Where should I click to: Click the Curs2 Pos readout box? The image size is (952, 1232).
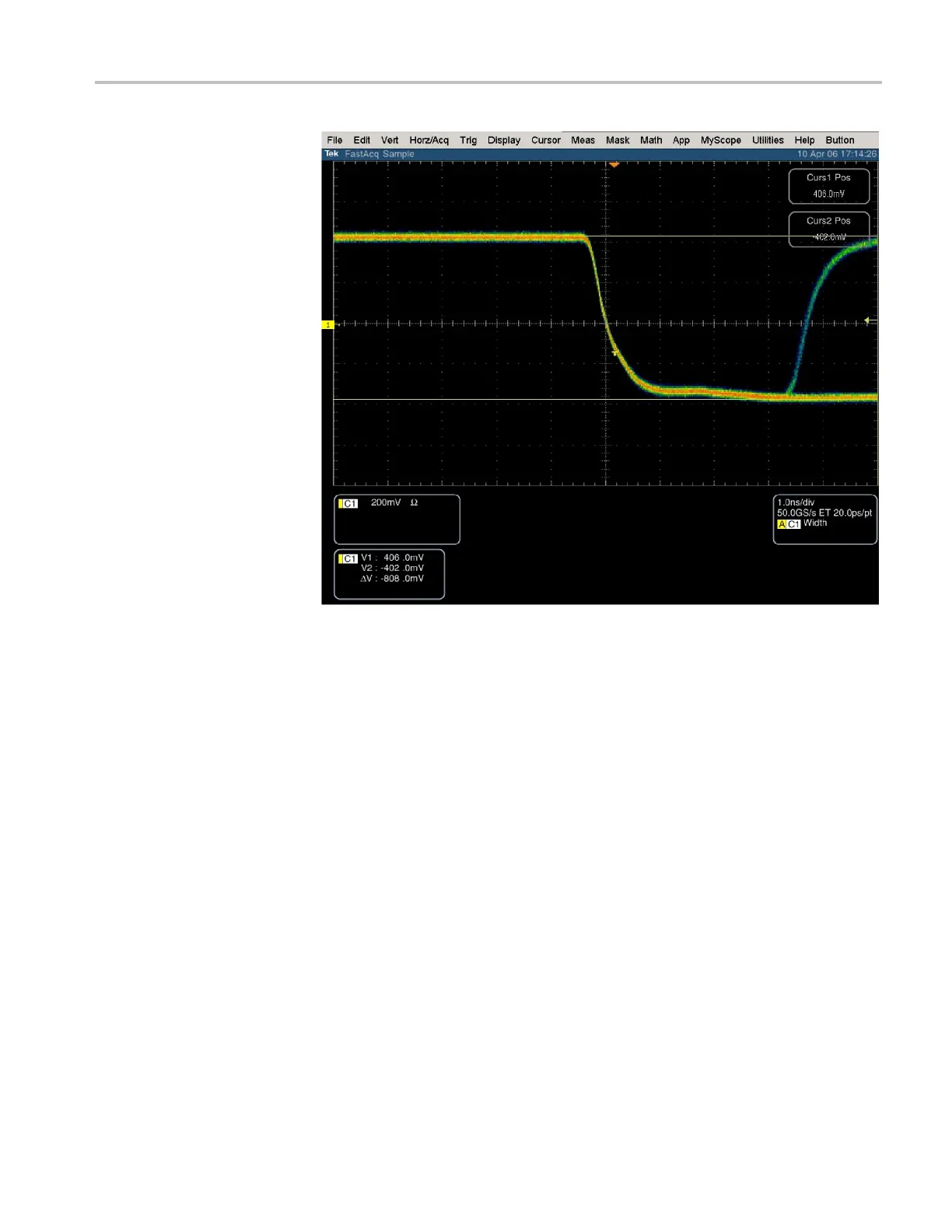[829, 229]
